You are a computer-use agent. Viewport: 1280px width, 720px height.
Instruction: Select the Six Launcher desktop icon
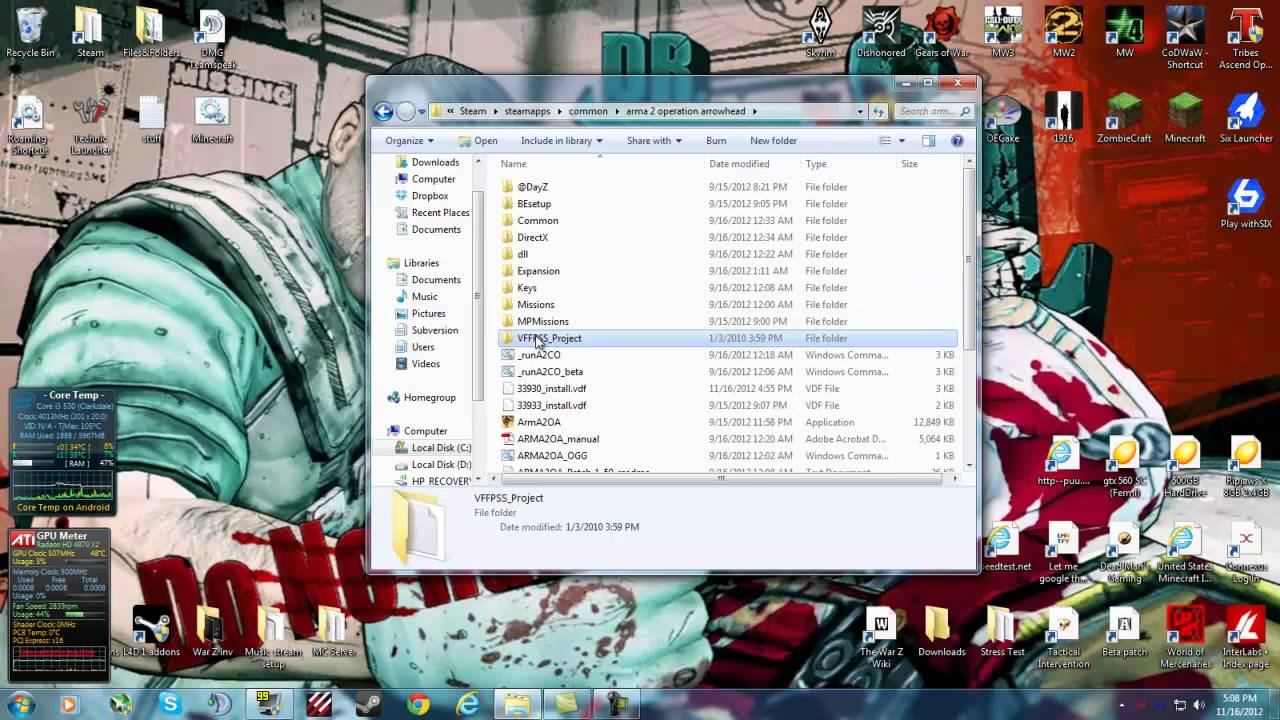point(1246,118)
